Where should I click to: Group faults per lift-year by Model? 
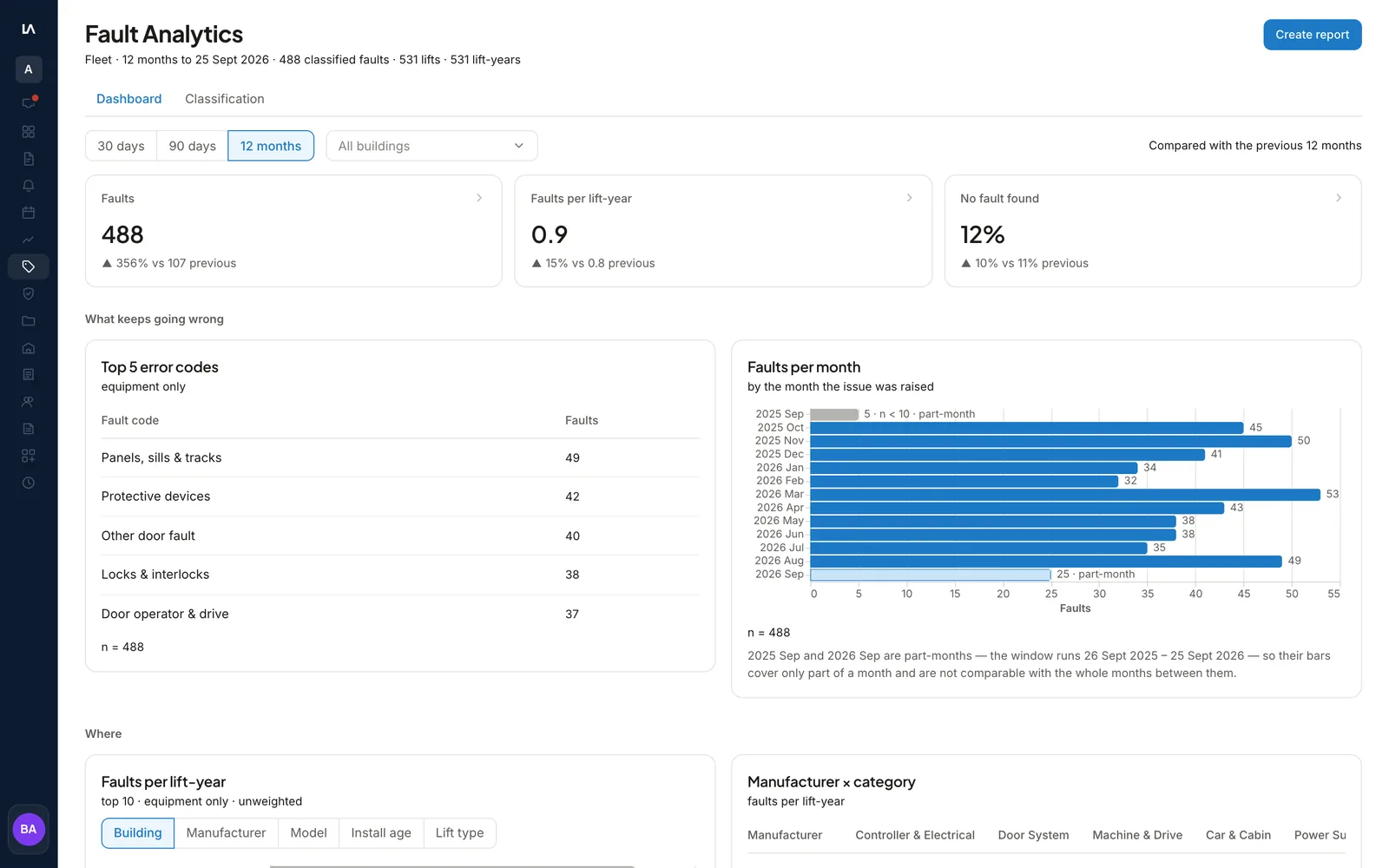pyautogui.click(x=308, y=833)
